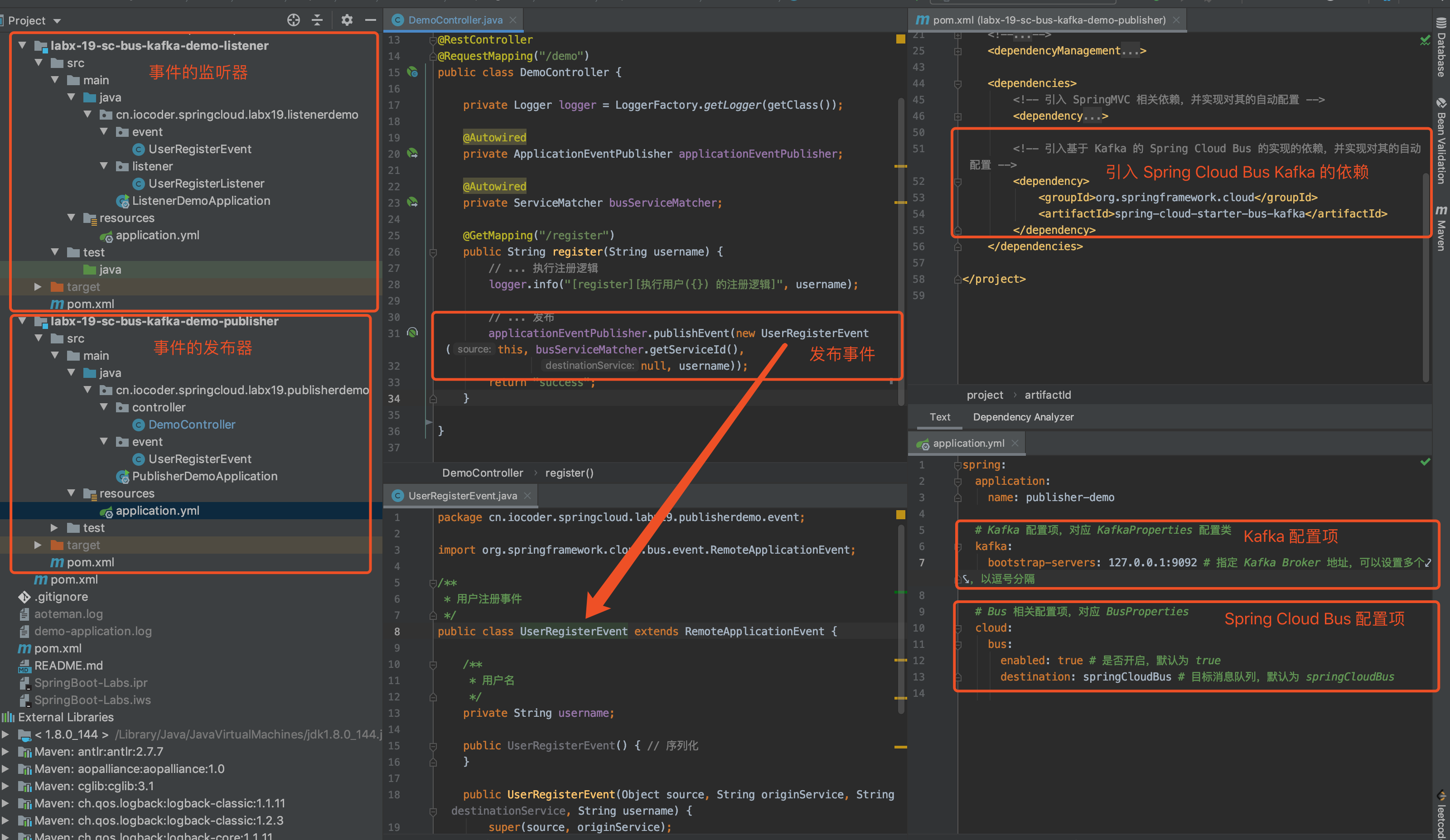Open Project panel settings gear
The image size is (1450, 840).
tap(346, 20)
